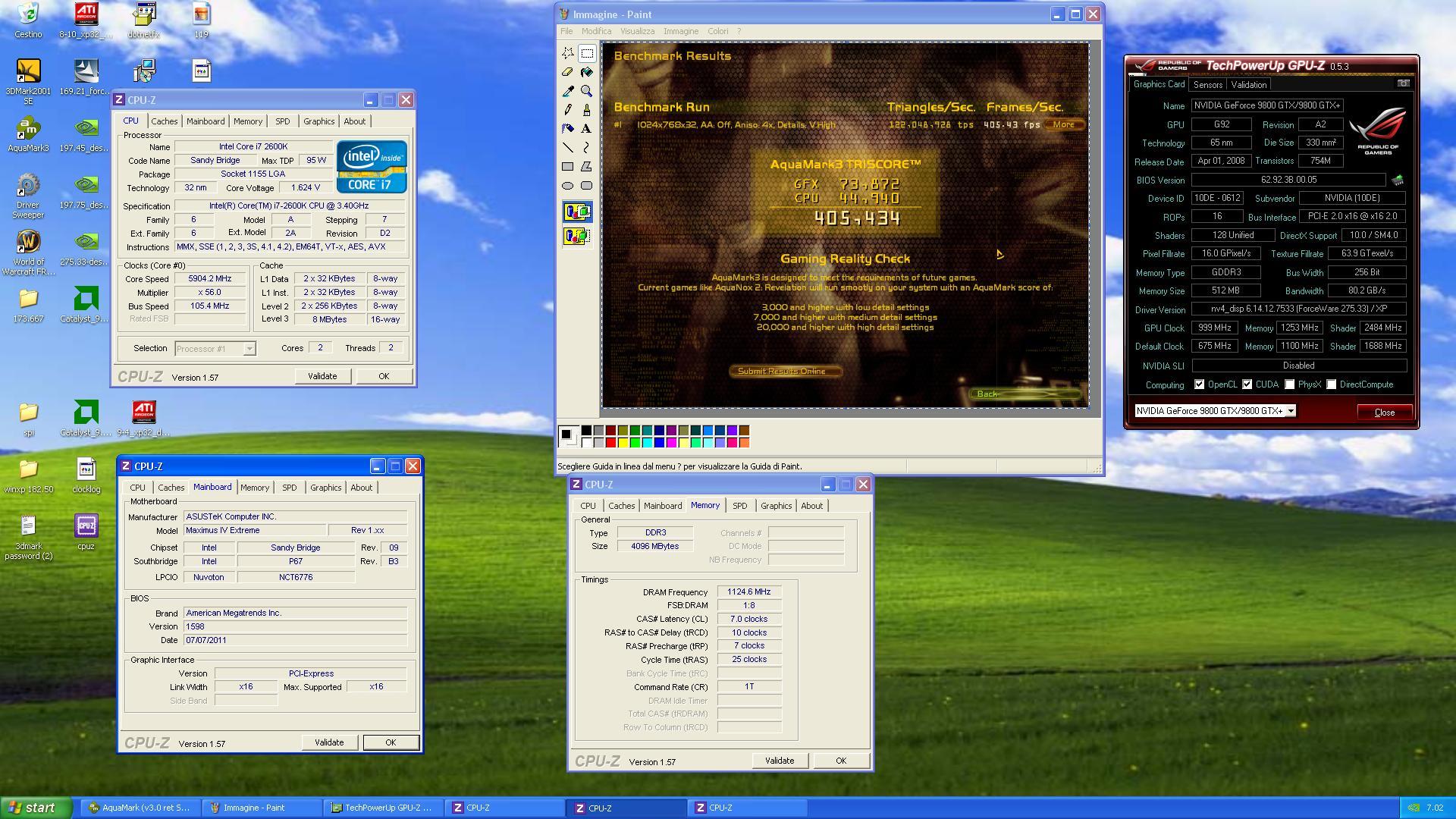Toggle the DirectCompute checkbox in GPU-Z
This screenshot has height=819, width=1456.
pyautogui.click(x=1331, y=384)
